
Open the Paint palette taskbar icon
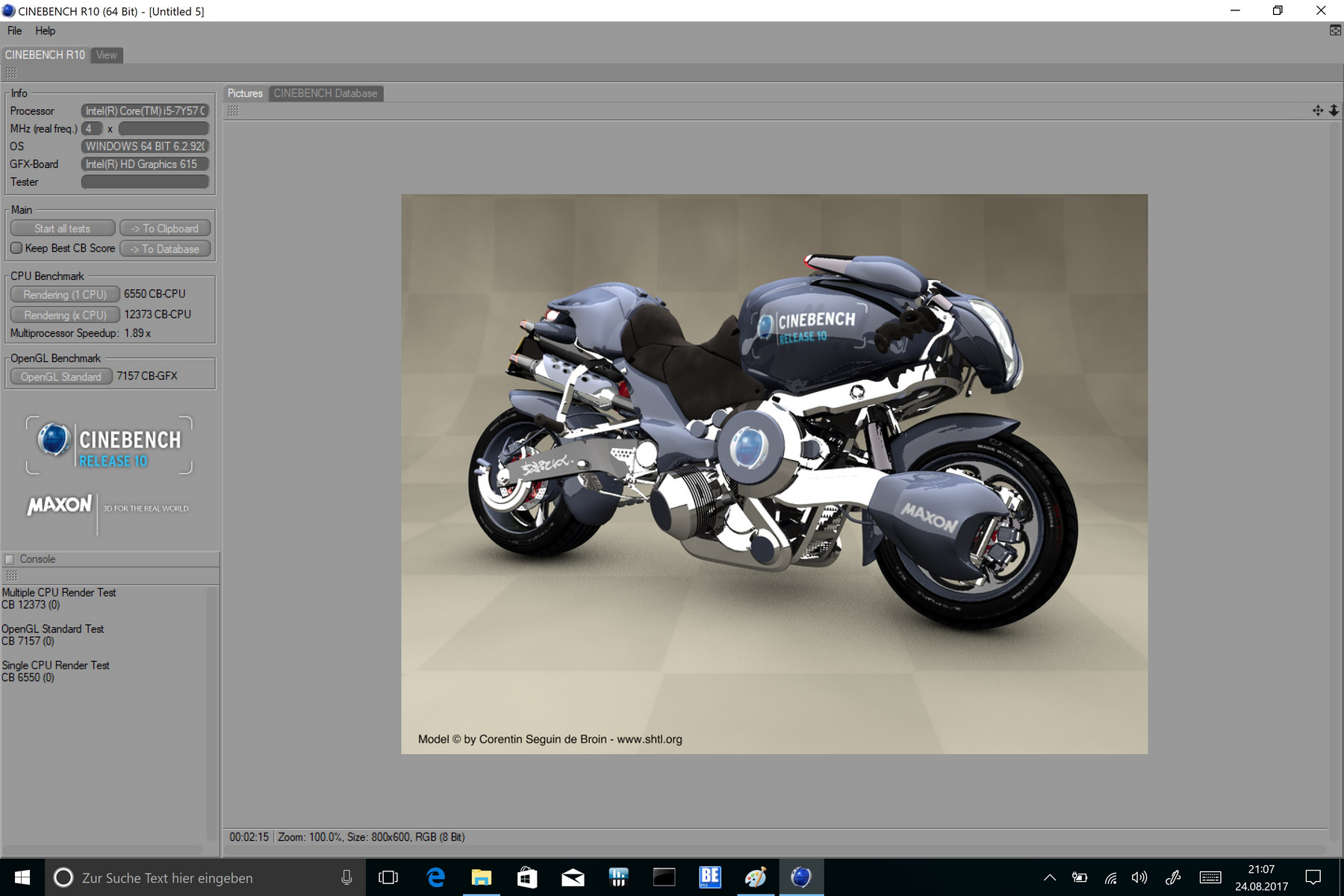(755, 877)
